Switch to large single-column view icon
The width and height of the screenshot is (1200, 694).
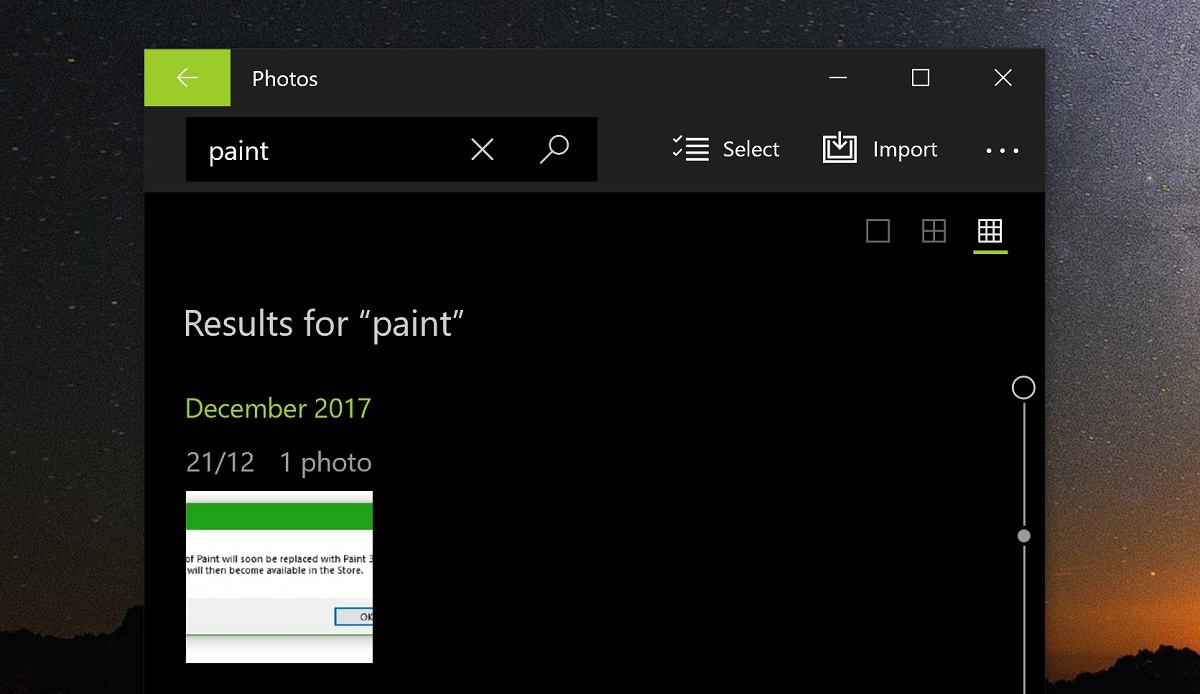click(877, 231)
